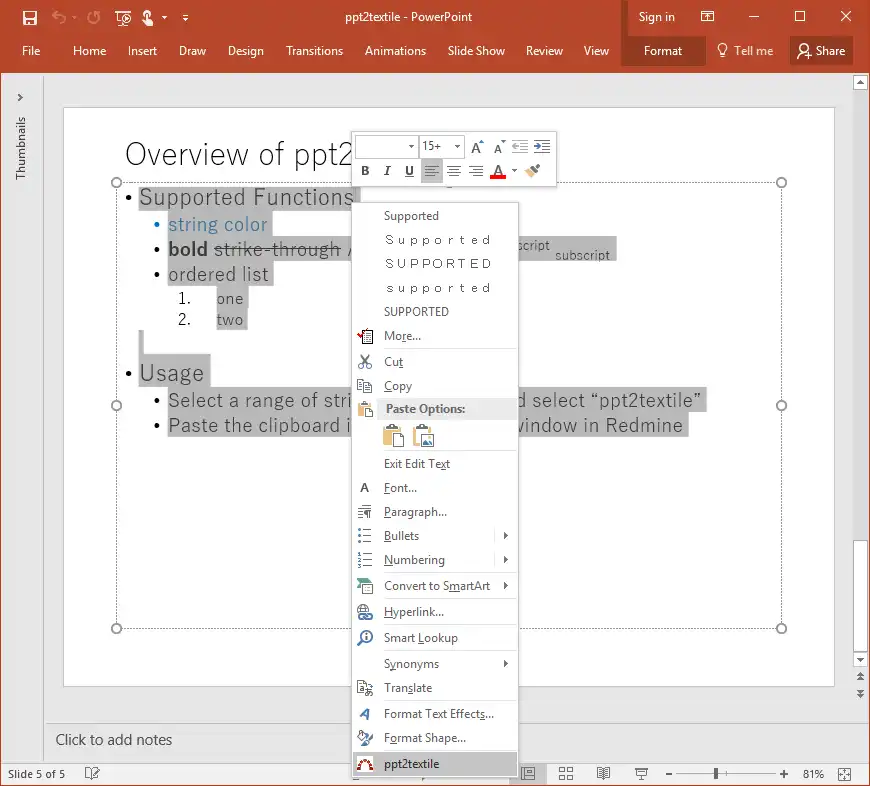The width and height of the screenshot is (870, 786).
Task: Expand the Thumbnails pane
Action: pos(21,97)
